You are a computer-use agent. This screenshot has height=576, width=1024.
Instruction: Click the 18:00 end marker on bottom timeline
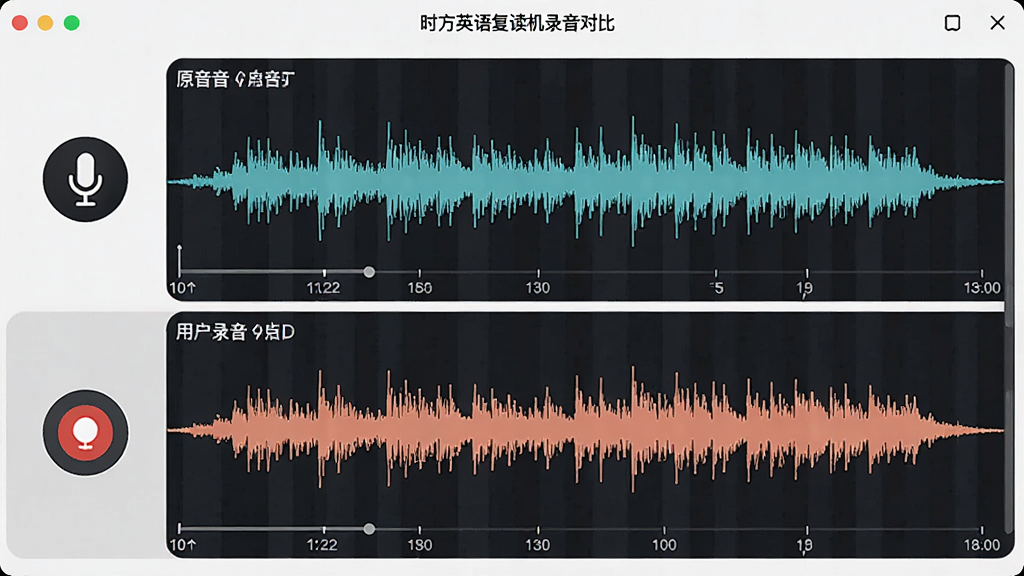coord(982,545)
